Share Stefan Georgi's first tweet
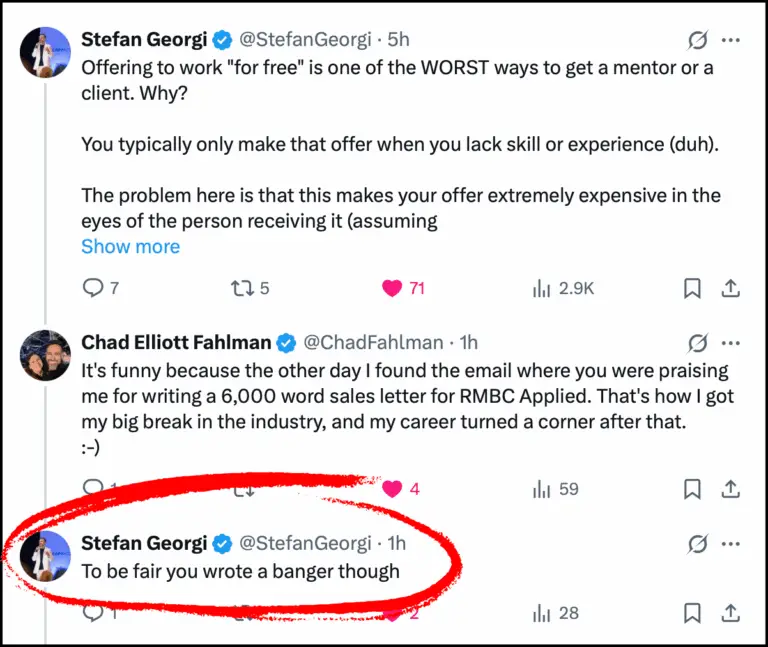 pyautogui.click(x=731, y=288)
